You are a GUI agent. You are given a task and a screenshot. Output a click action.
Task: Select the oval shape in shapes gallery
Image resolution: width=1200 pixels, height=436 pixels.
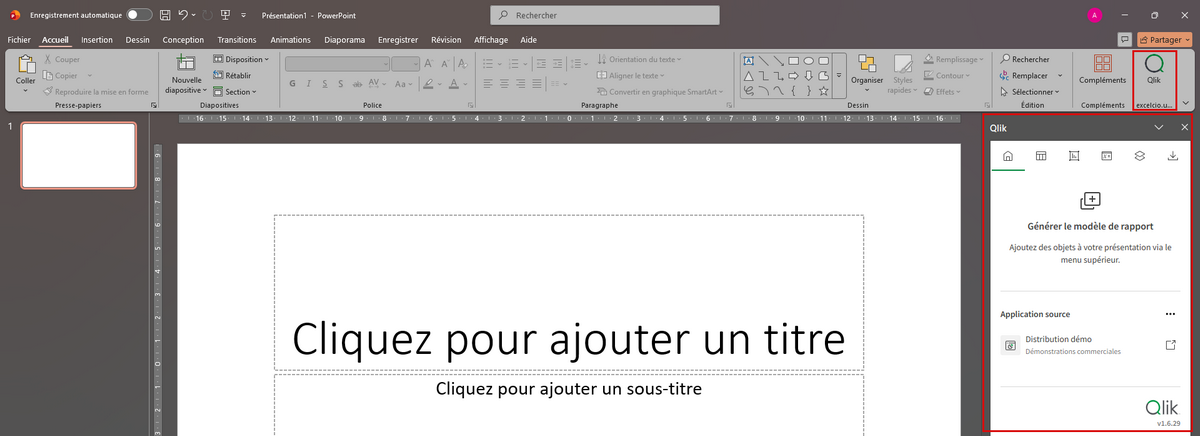point(808,60)
